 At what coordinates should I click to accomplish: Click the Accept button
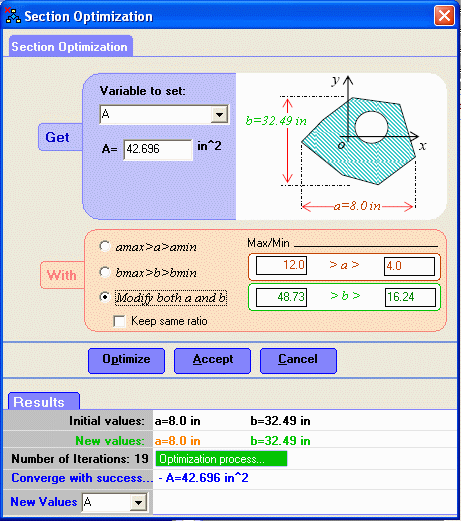click(212, 361)
